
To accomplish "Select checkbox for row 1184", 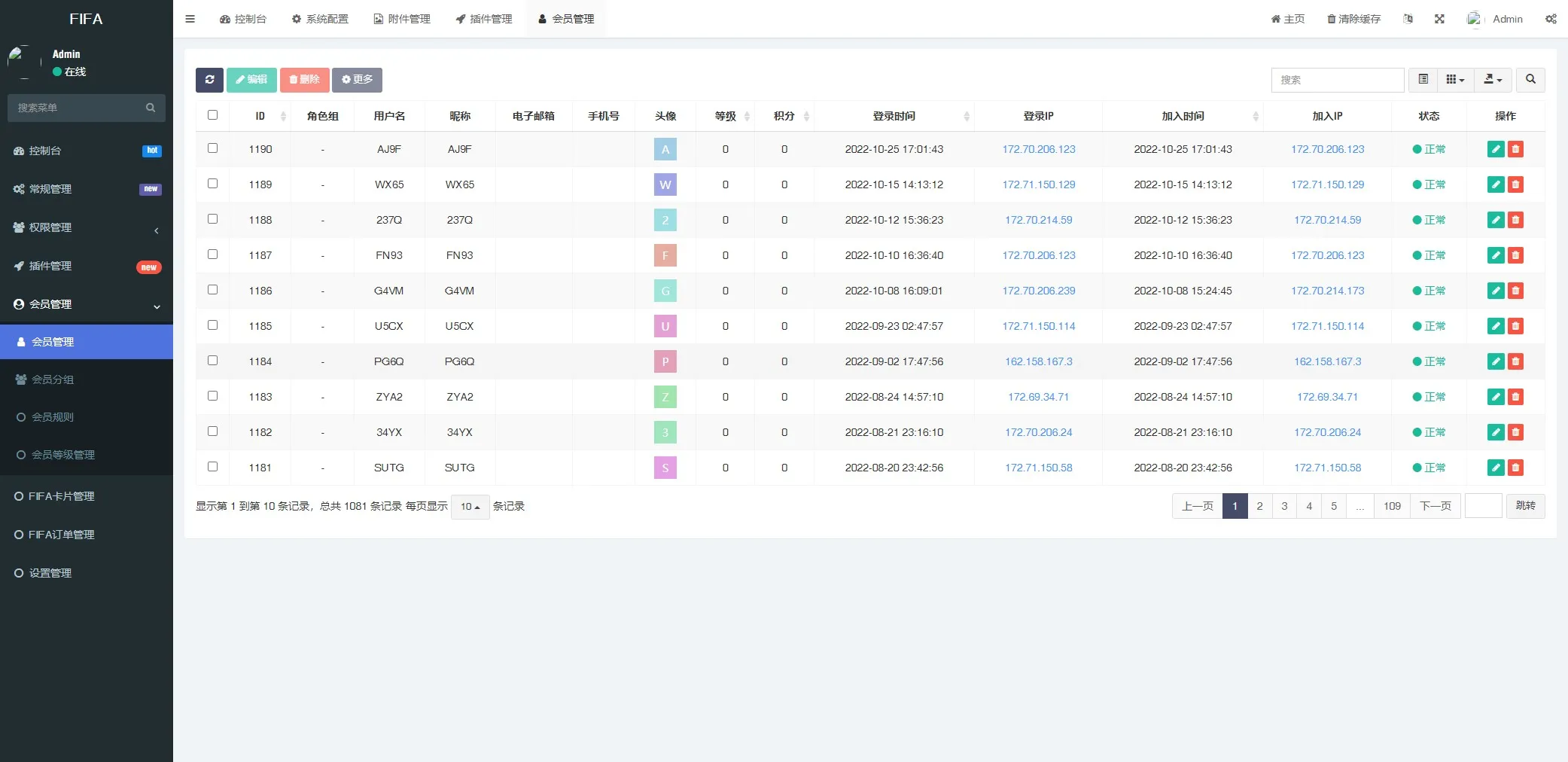I will pyautogui.click(x=212, y=361).
